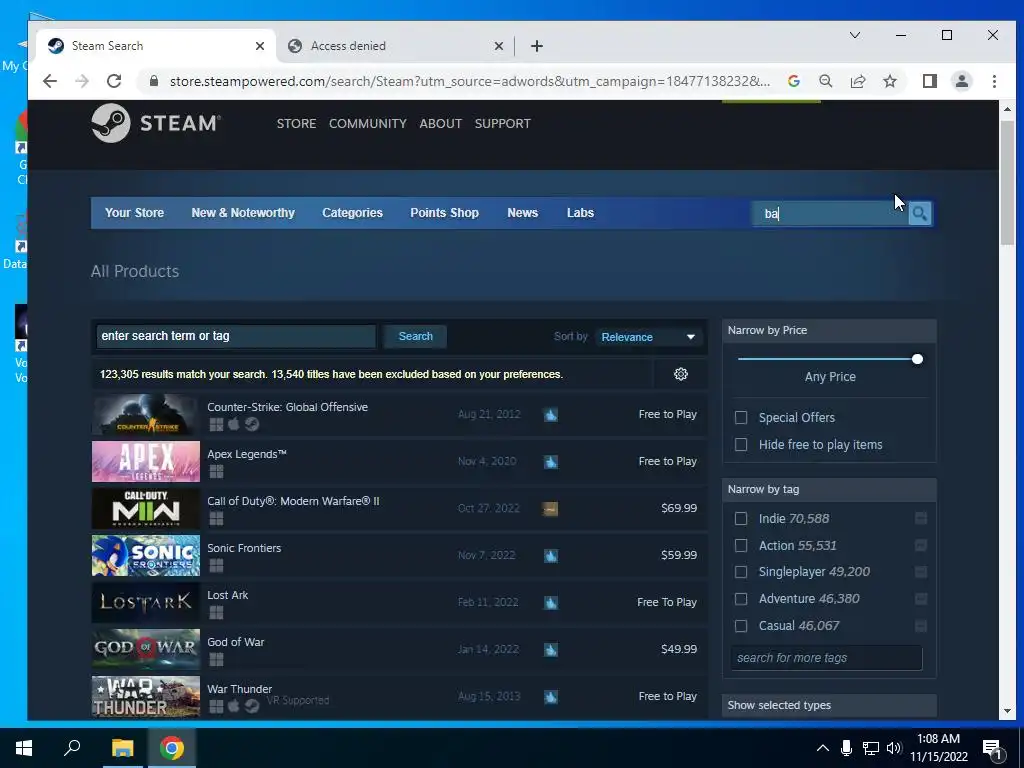This screenshot has width=1024, height=768.
Task: Click the page vertical scrollbar
Action: coord(1007,183)
